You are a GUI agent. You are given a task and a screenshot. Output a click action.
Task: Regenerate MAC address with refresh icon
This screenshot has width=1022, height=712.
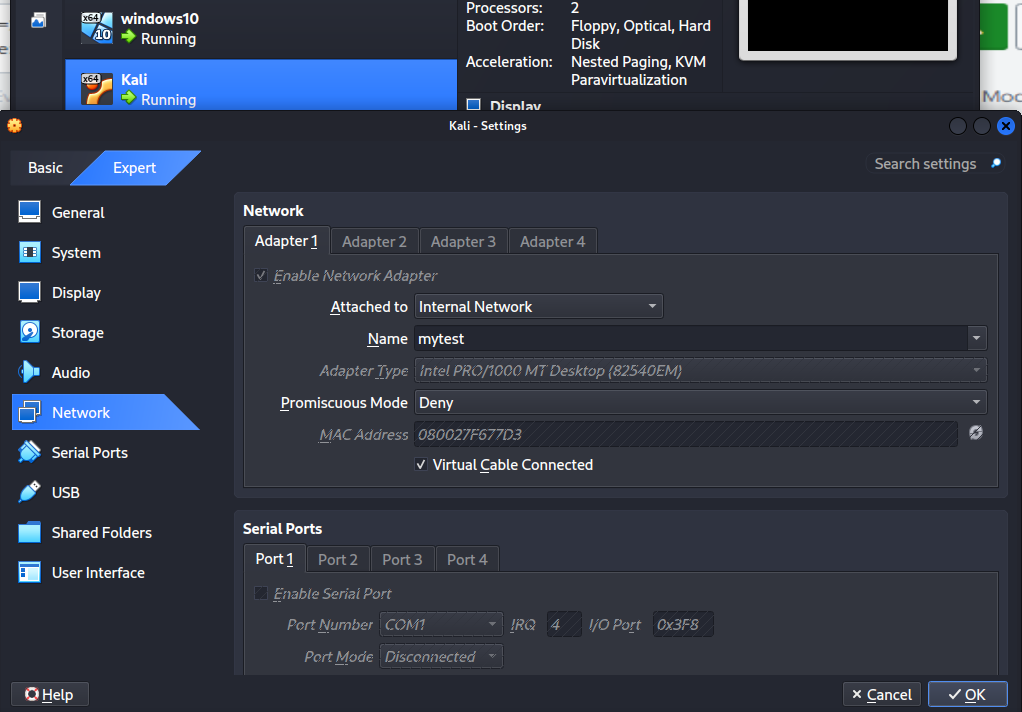975,432
